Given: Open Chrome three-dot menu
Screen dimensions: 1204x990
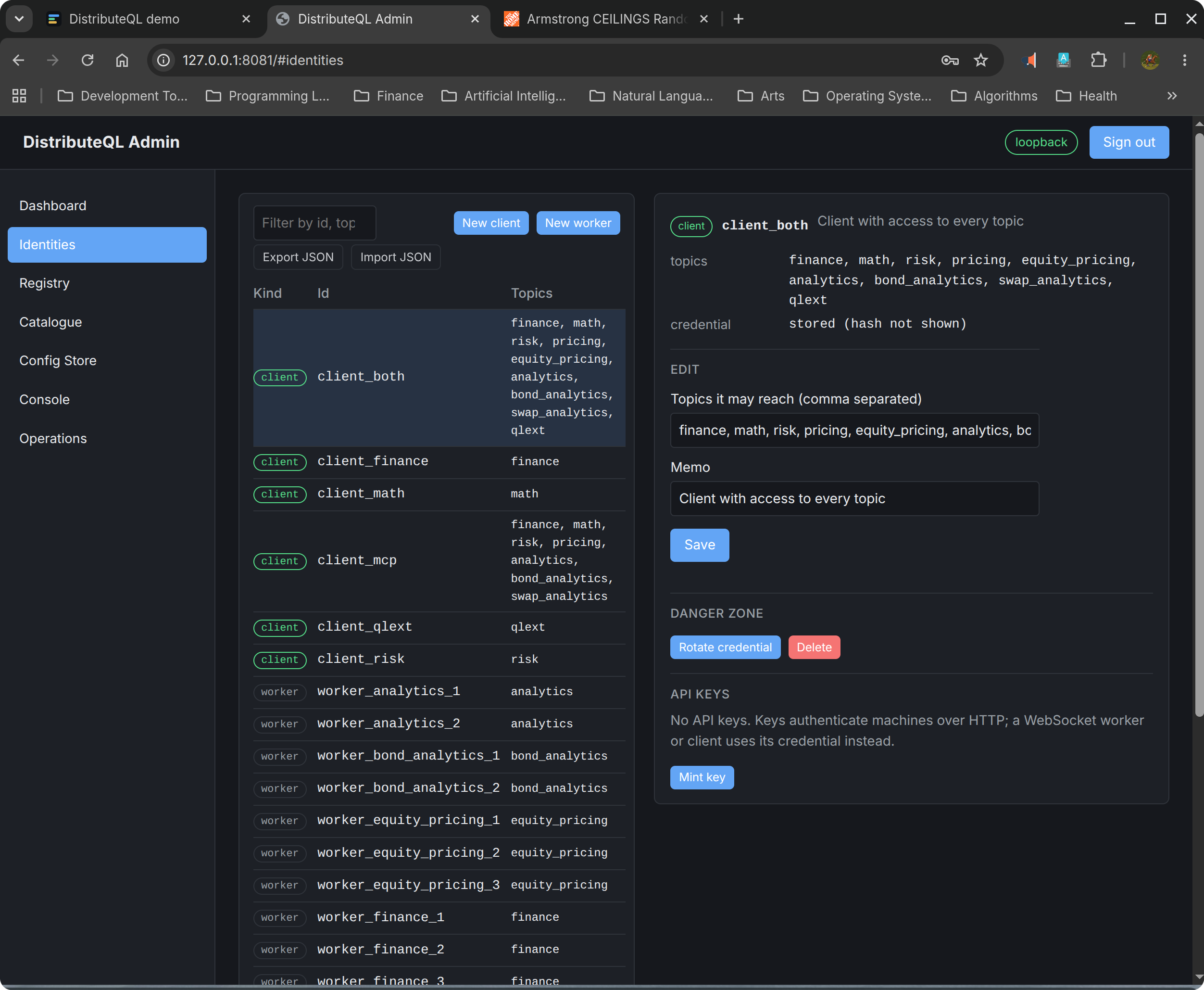Looking at the screenshot, I should coord(1185,60).
